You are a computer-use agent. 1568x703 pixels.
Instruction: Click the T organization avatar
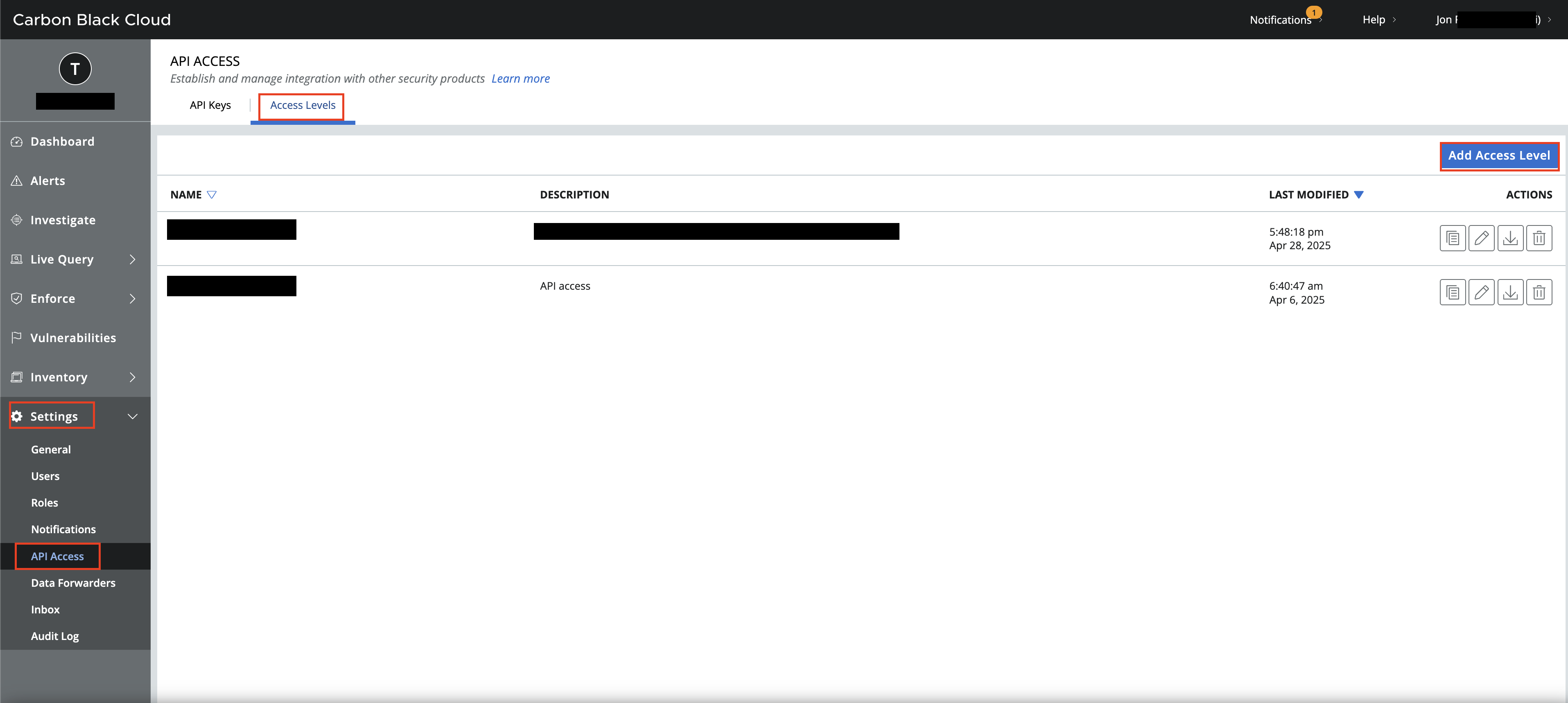pos(75,69)
